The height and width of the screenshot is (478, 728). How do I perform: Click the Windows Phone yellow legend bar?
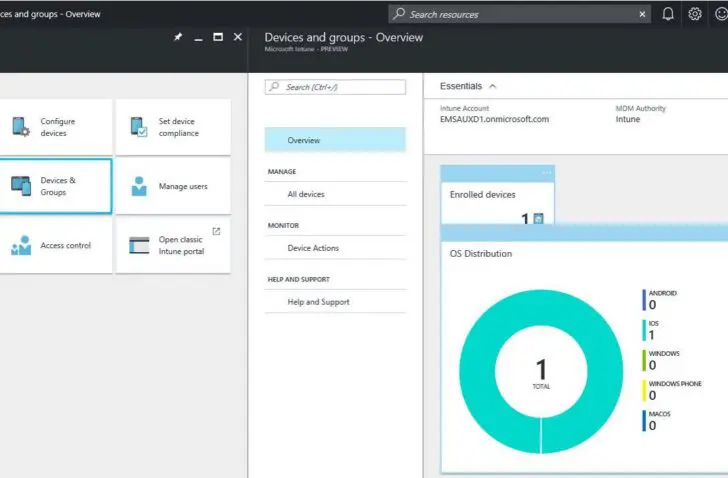(644, 390)
